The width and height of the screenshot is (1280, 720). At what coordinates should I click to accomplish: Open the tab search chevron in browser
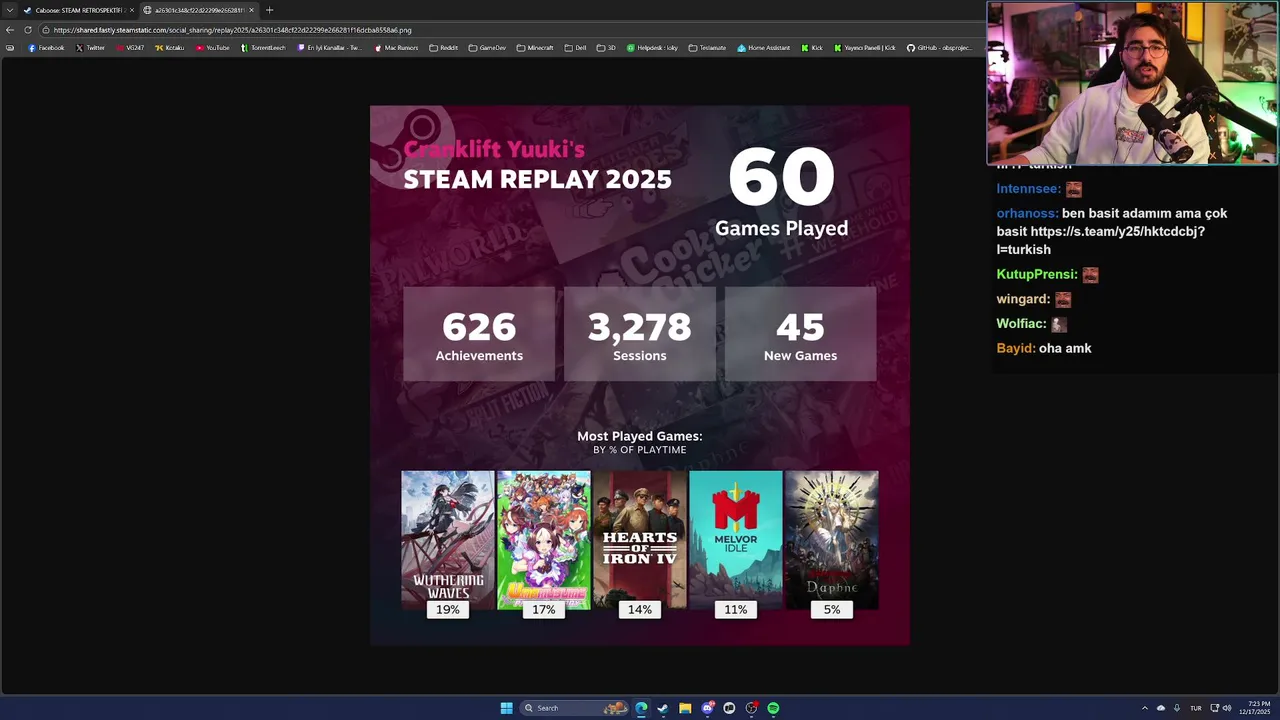coord(11,10)
